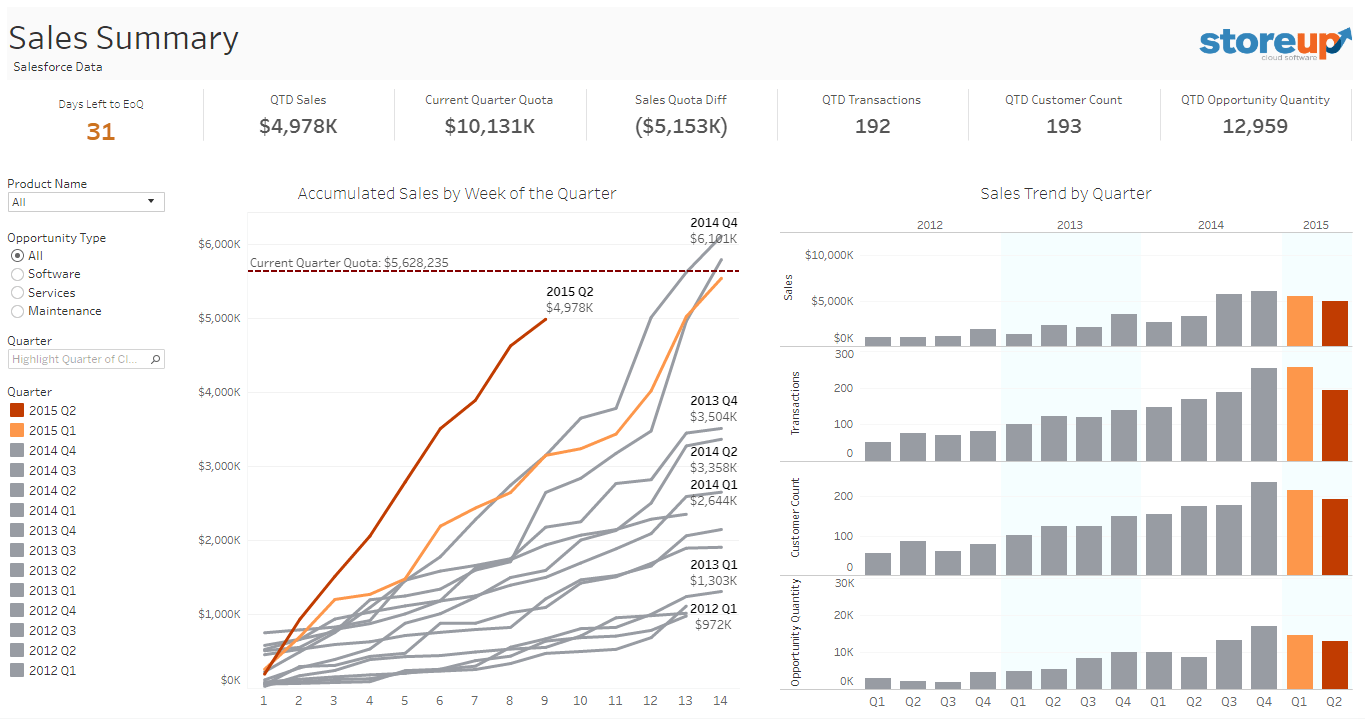Image resolution: width=1365 pixels, height=719 pixels.
Task: Click the QTD Transactions value 192
Action: tap(872, 126)
